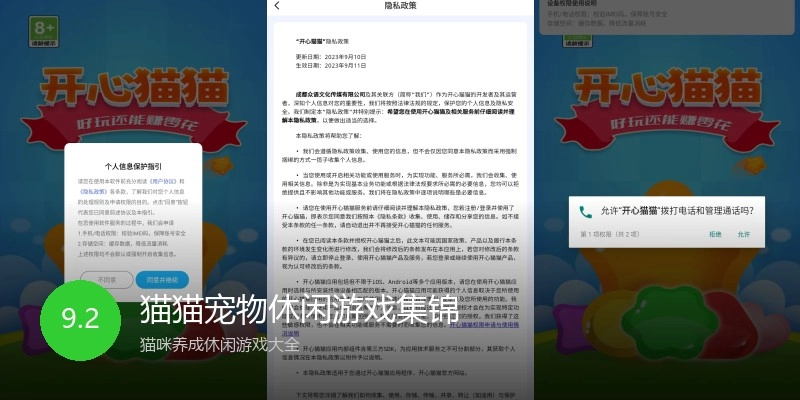Image resolution: width=800 pixels, height=400 pixels.
Task: Click the 设备权限使用说明 heading on right screen
Action: tap(570, 4)
